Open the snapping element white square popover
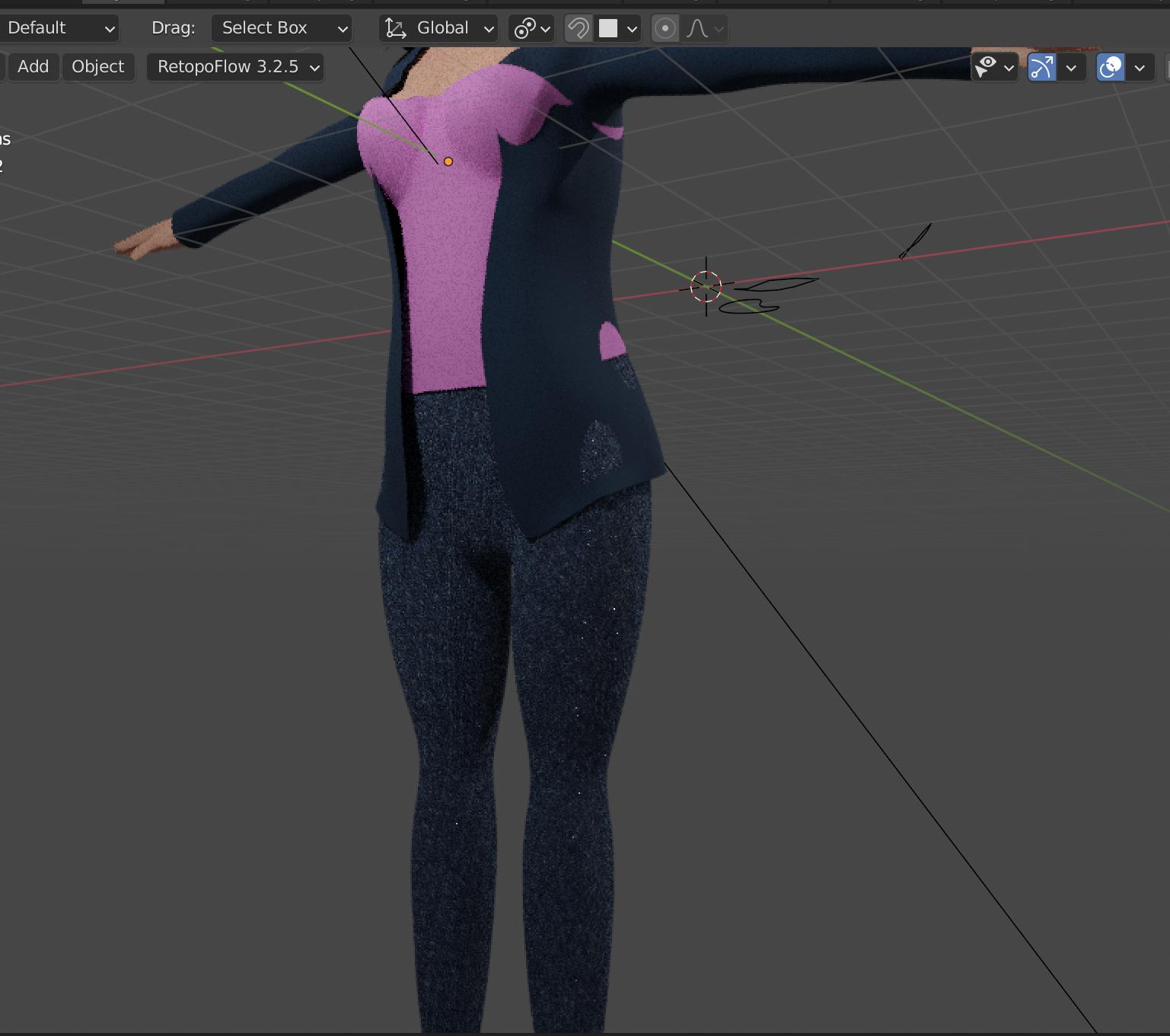Image resolution: width=1170 pixels, height=1036 pixels. tap(617, 29)
